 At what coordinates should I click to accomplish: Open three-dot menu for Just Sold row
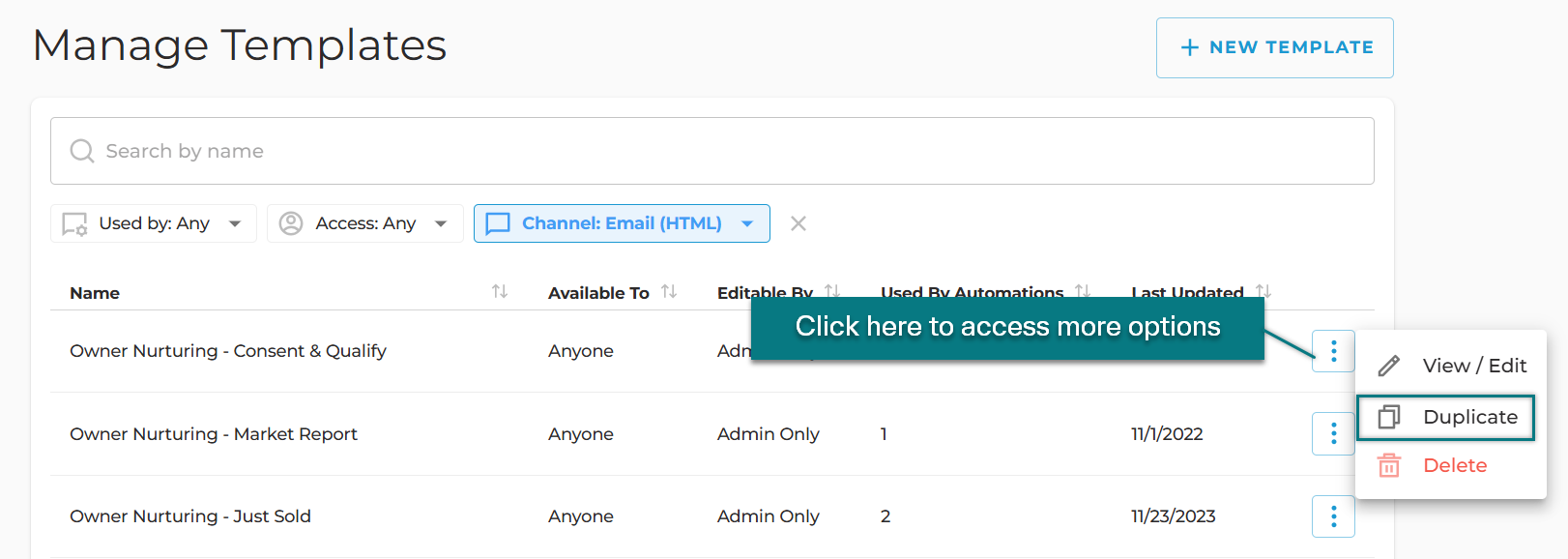[x=1333, y=516]
